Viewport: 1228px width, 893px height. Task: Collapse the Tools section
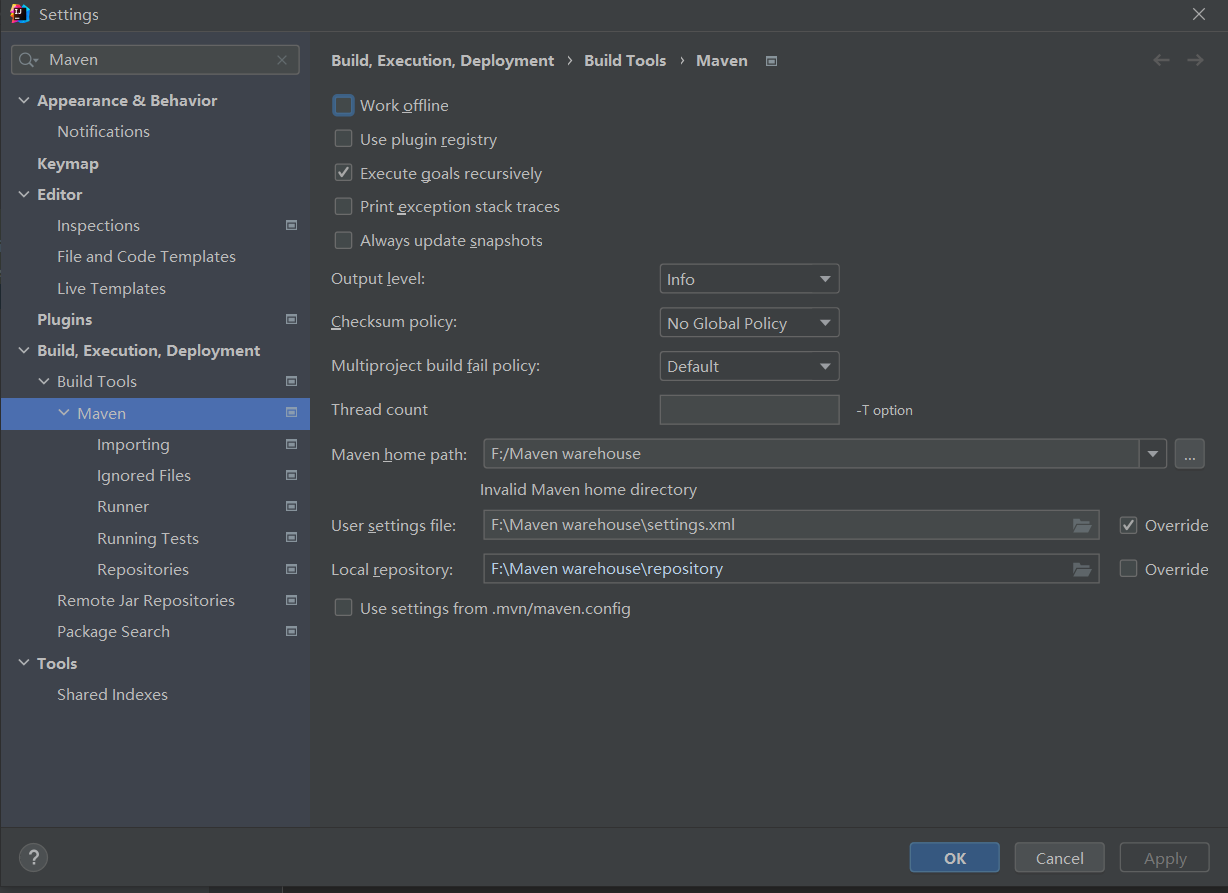pos(24,663)
